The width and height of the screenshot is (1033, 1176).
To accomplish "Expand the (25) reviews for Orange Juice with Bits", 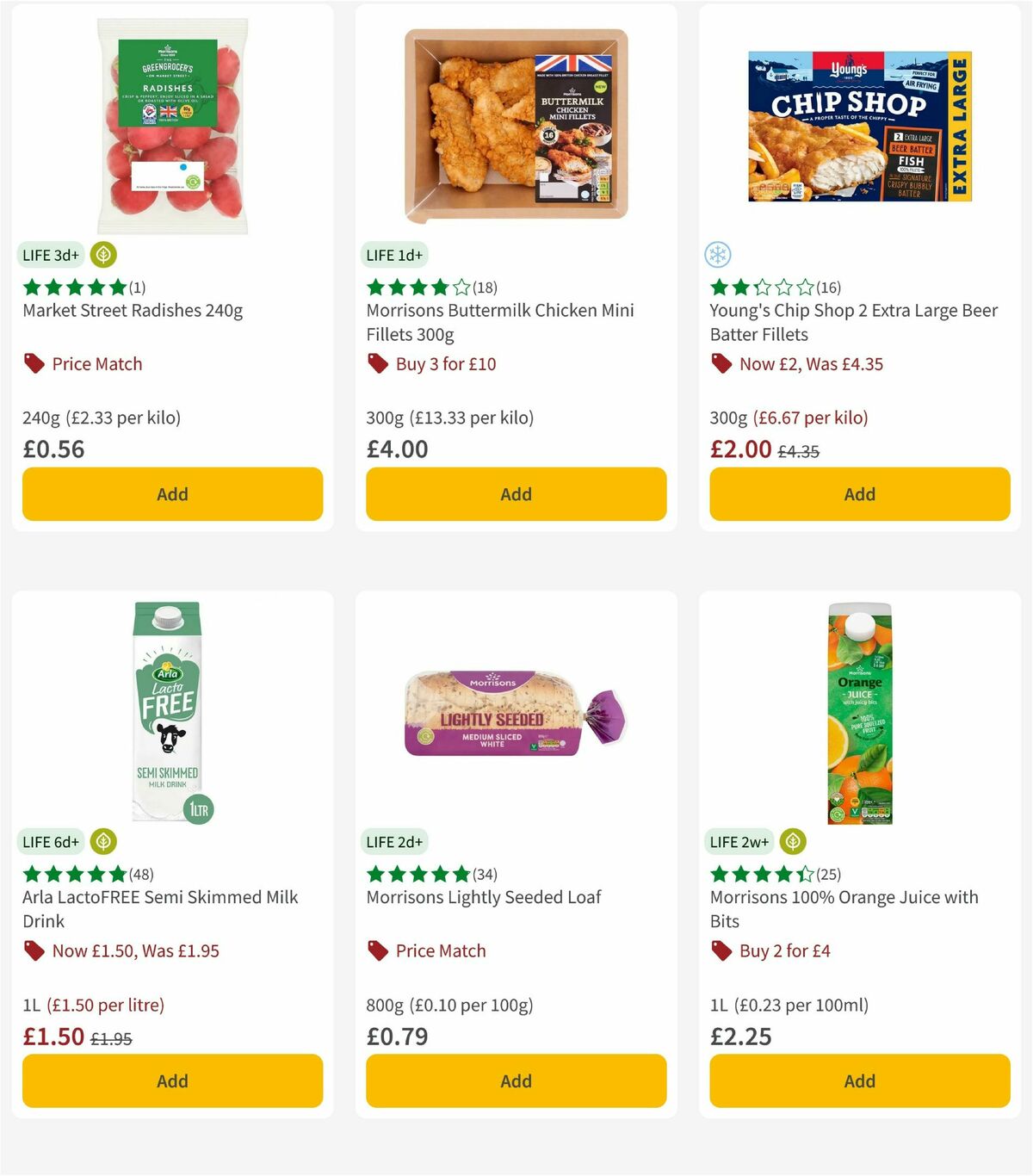I will coord(827,874).
